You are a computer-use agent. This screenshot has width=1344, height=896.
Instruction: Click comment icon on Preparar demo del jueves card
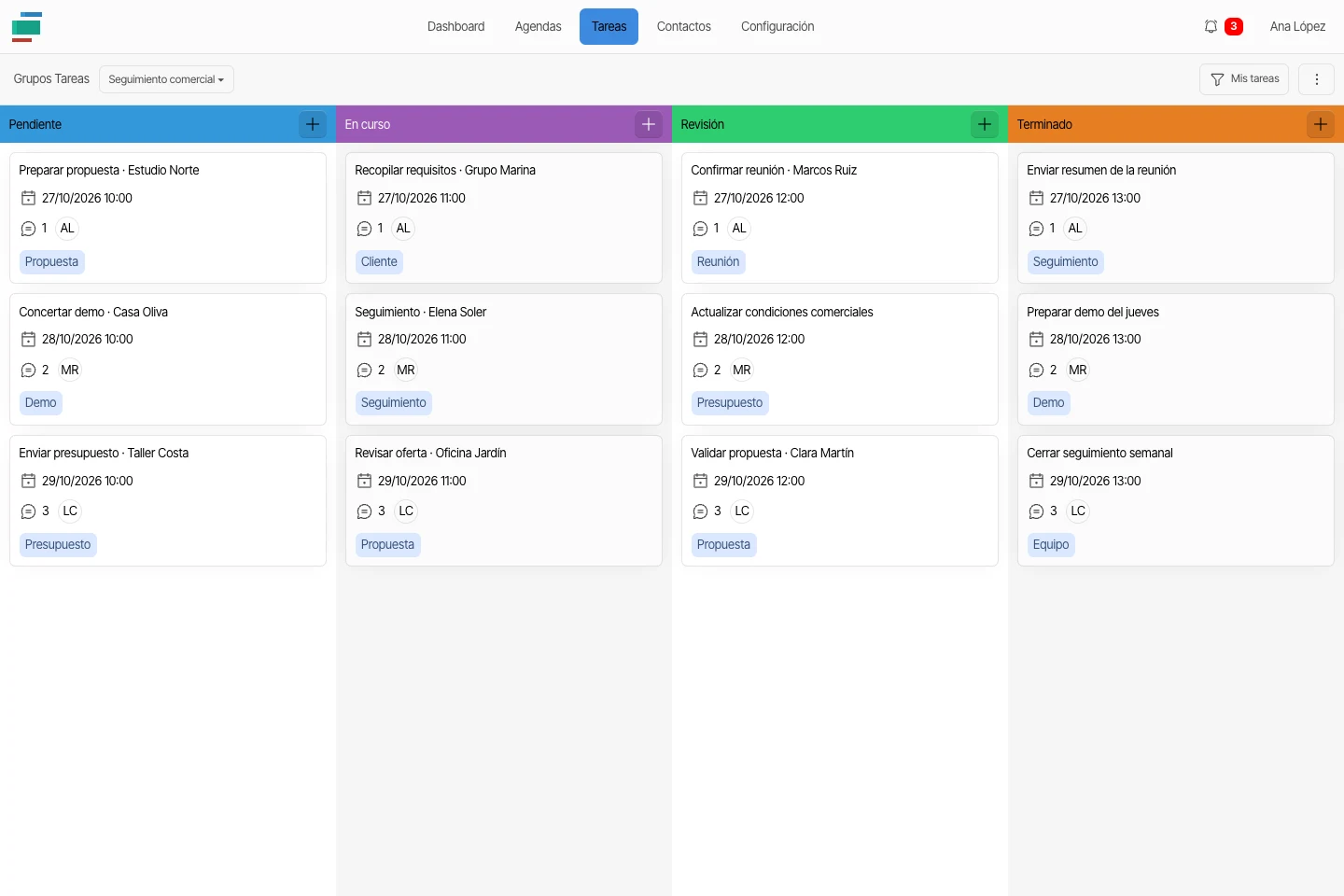[x=1036, y=371]
